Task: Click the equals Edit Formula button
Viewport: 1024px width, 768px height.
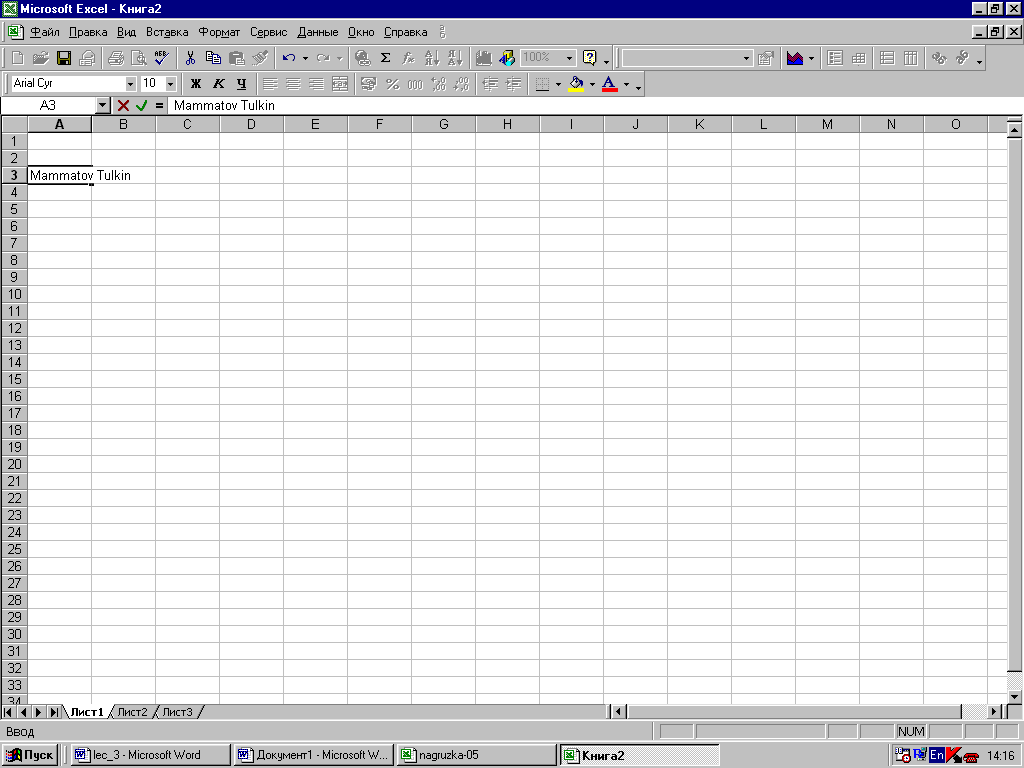Action: 159,105
